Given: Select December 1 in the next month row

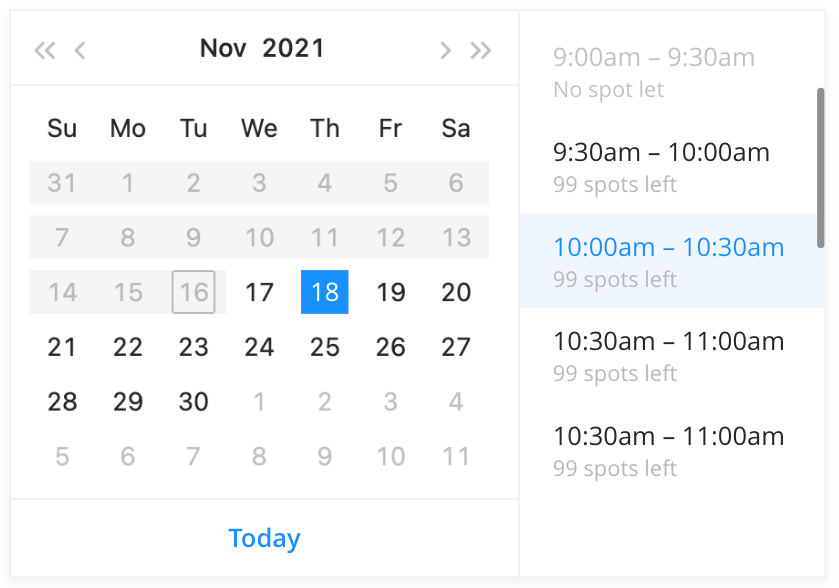Looking at the screenshot, I should (259, 401).
